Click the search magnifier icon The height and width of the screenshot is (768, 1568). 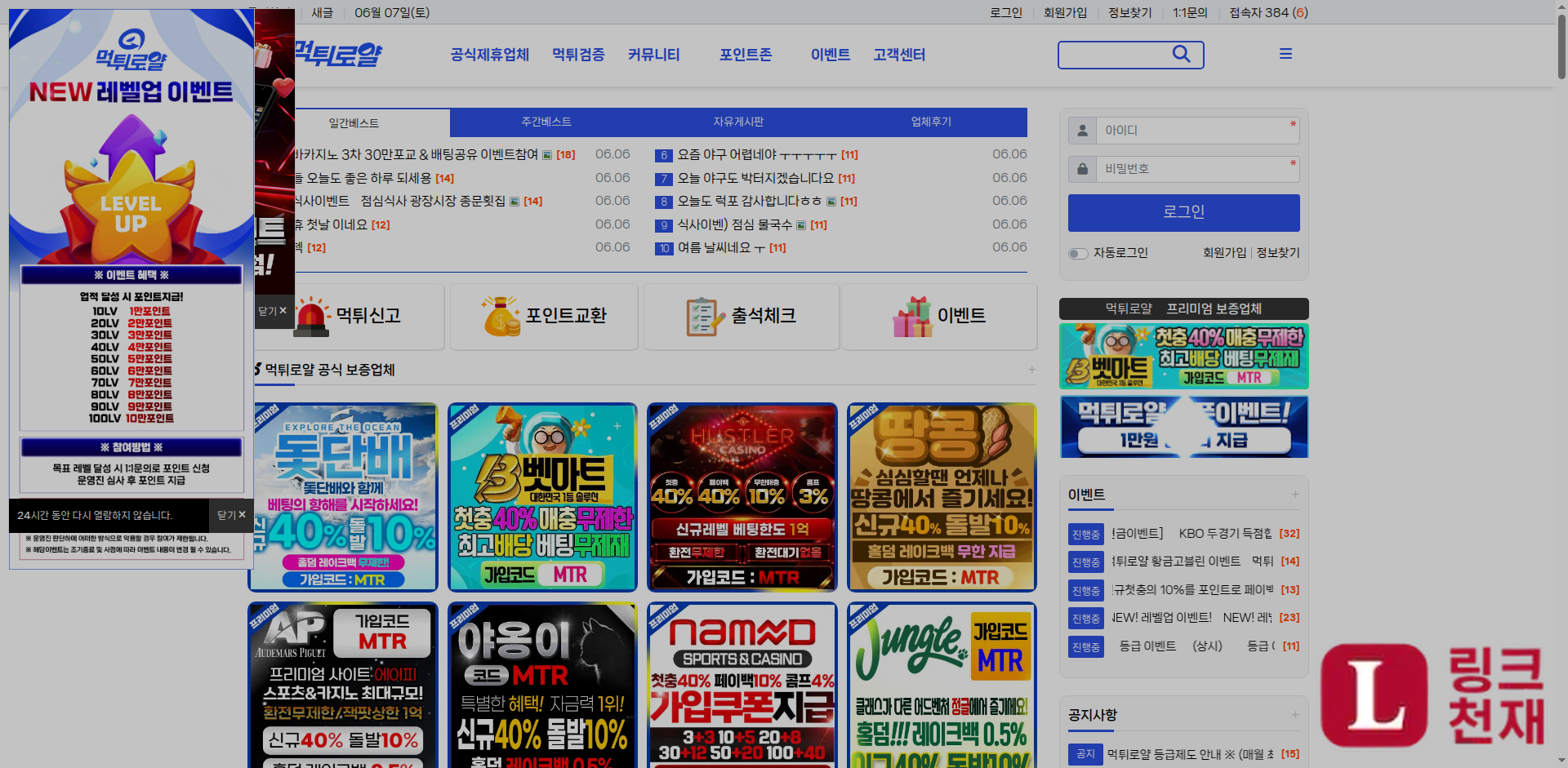tap(1181, 54)
